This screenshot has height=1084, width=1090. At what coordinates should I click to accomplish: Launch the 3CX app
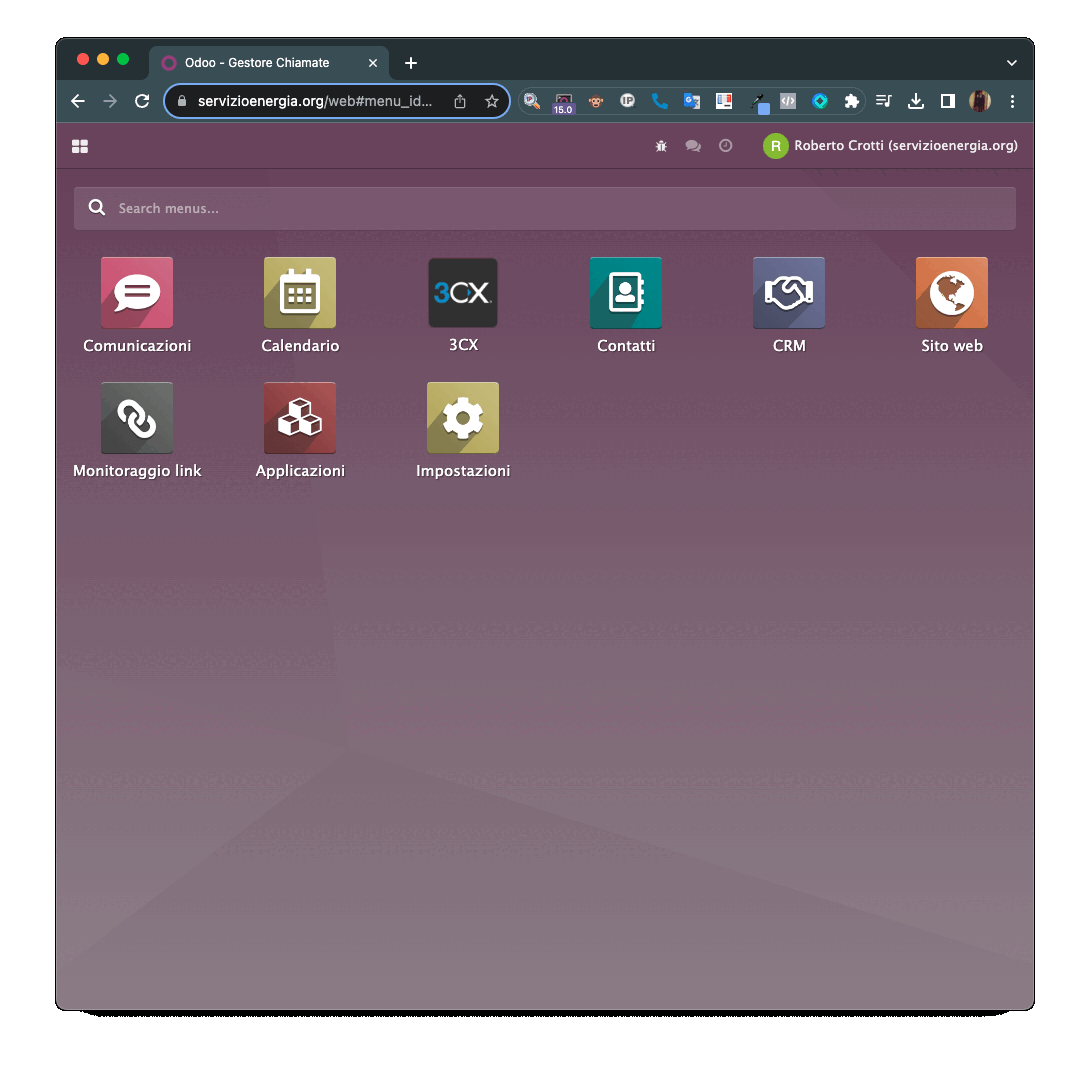[x=463, y=293]
